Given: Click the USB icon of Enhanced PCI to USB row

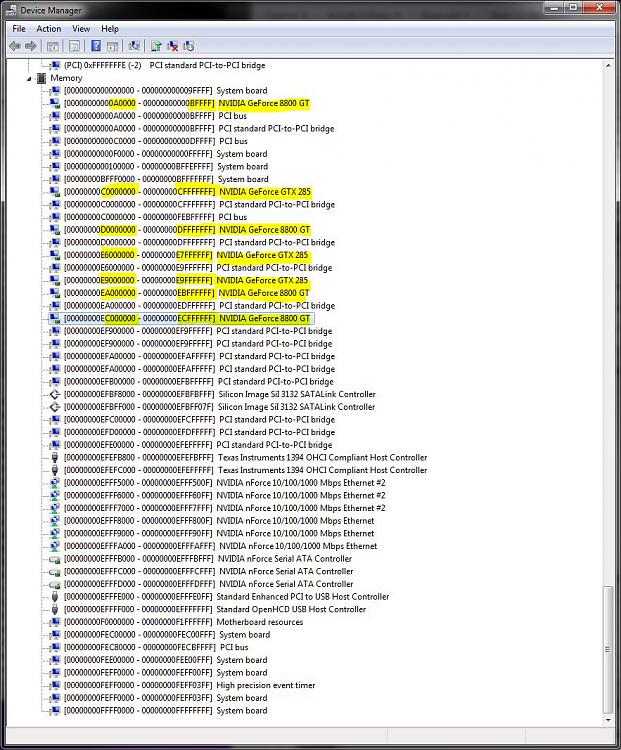Looking at the screenshot, I should pyautogui.click(x=55, y=597).
